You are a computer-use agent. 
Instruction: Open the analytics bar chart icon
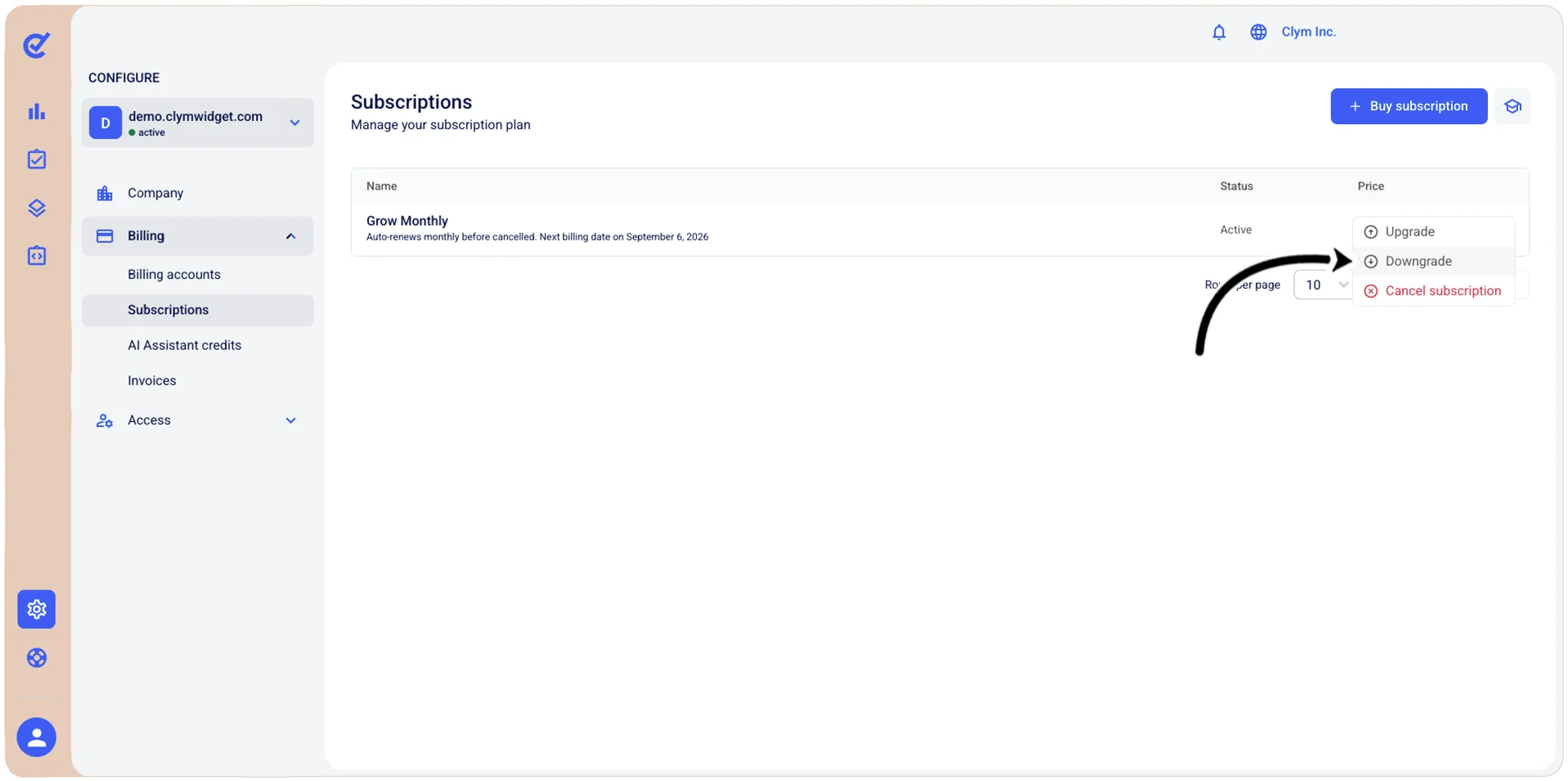pos(37,111)
